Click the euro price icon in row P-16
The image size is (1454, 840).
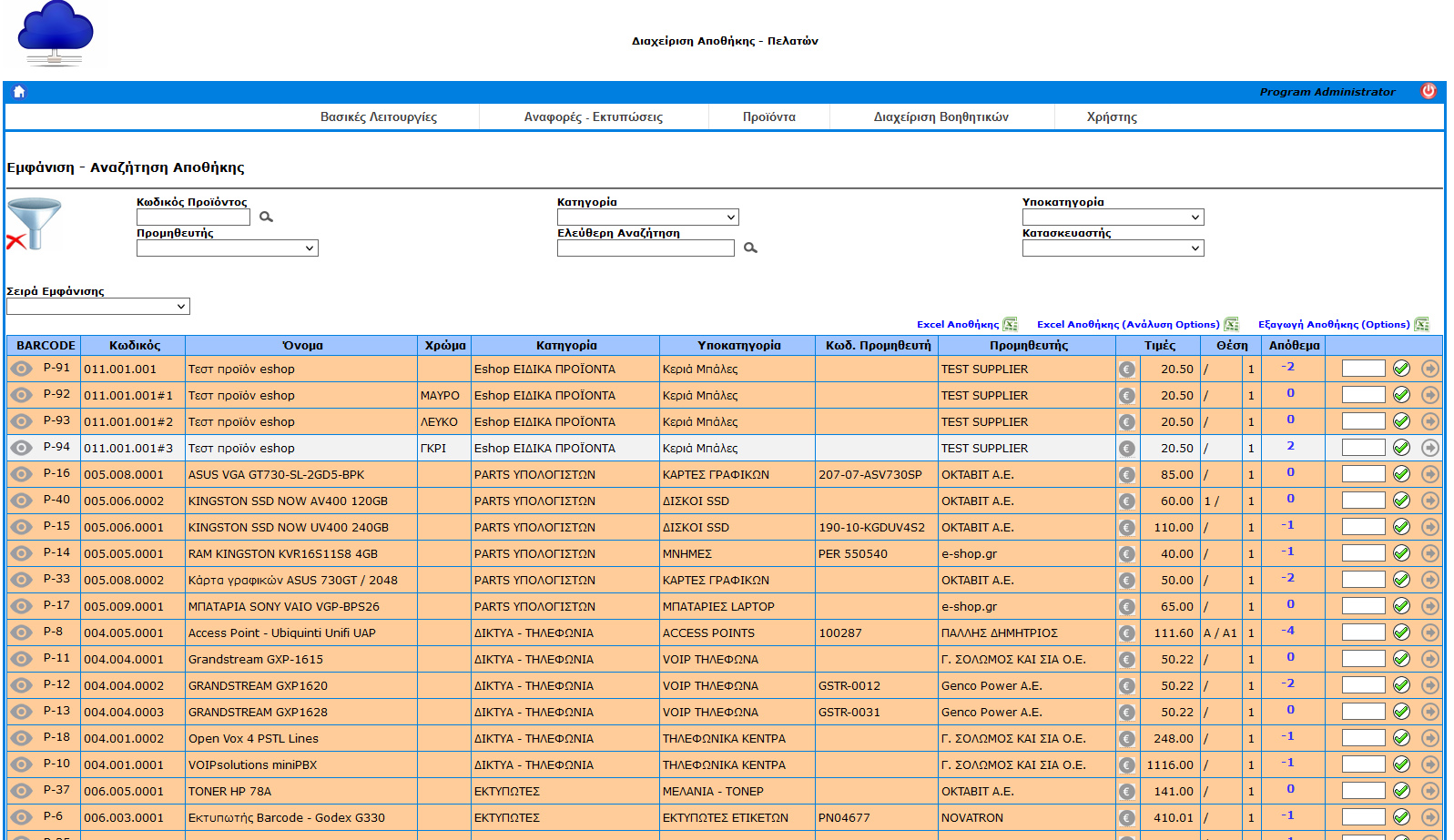coord(1127,475)
